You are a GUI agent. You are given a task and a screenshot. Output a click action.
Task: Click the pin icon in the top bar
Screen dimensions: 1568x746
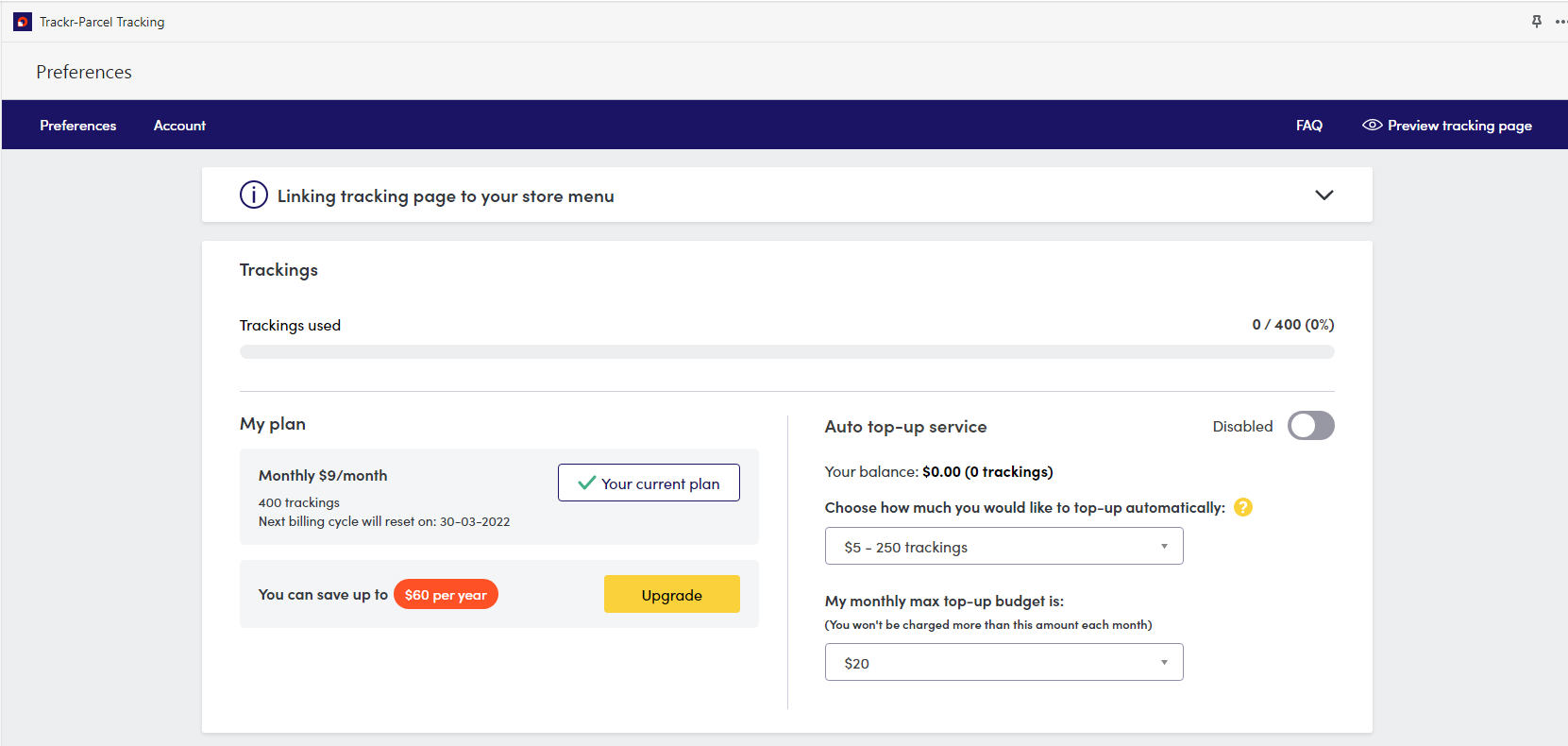pyautogui.click(x=1536, y=21)
